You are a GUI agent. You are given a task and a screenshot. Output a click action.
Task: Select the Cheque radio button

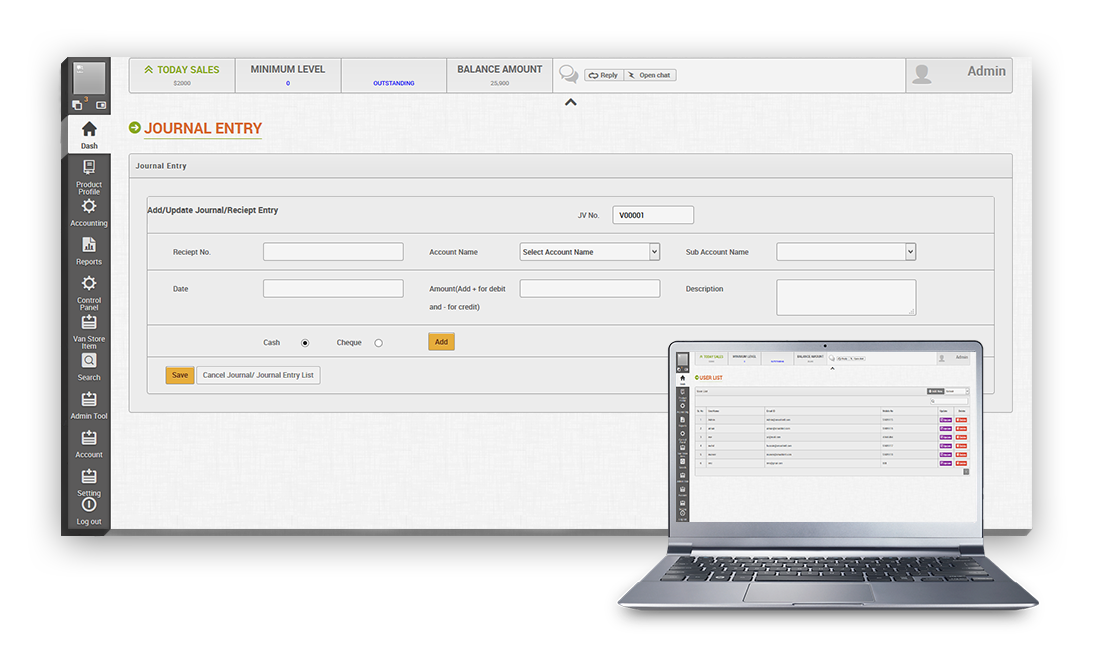coord(378,343)
